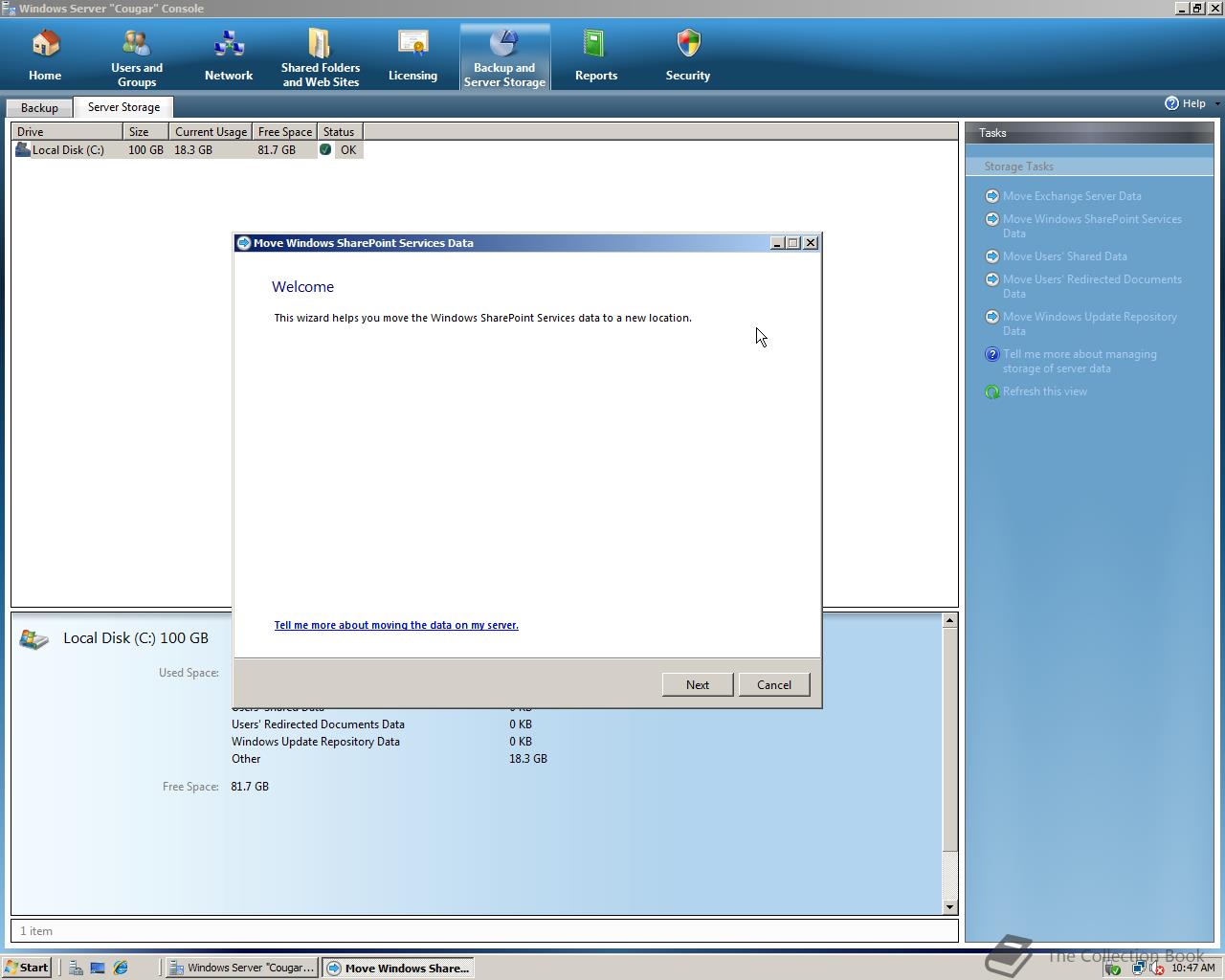Click the Other 18.3 GB row

[390, 759]
